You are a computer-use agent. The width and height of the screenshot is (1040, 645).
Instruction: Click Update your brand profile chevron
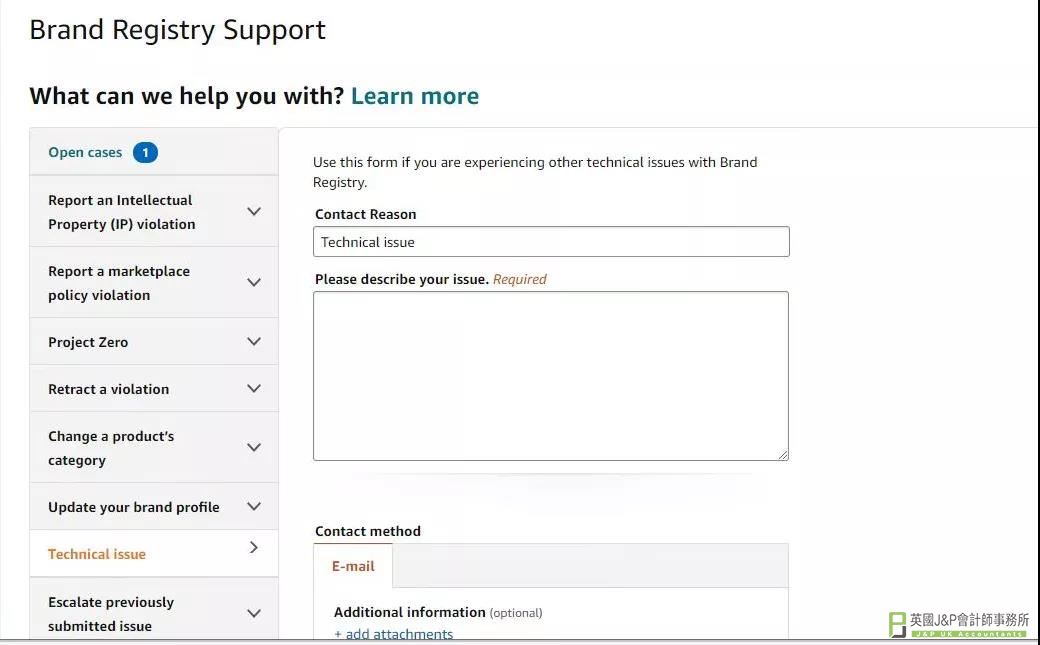pyautogui.click(x=254, y=507)
